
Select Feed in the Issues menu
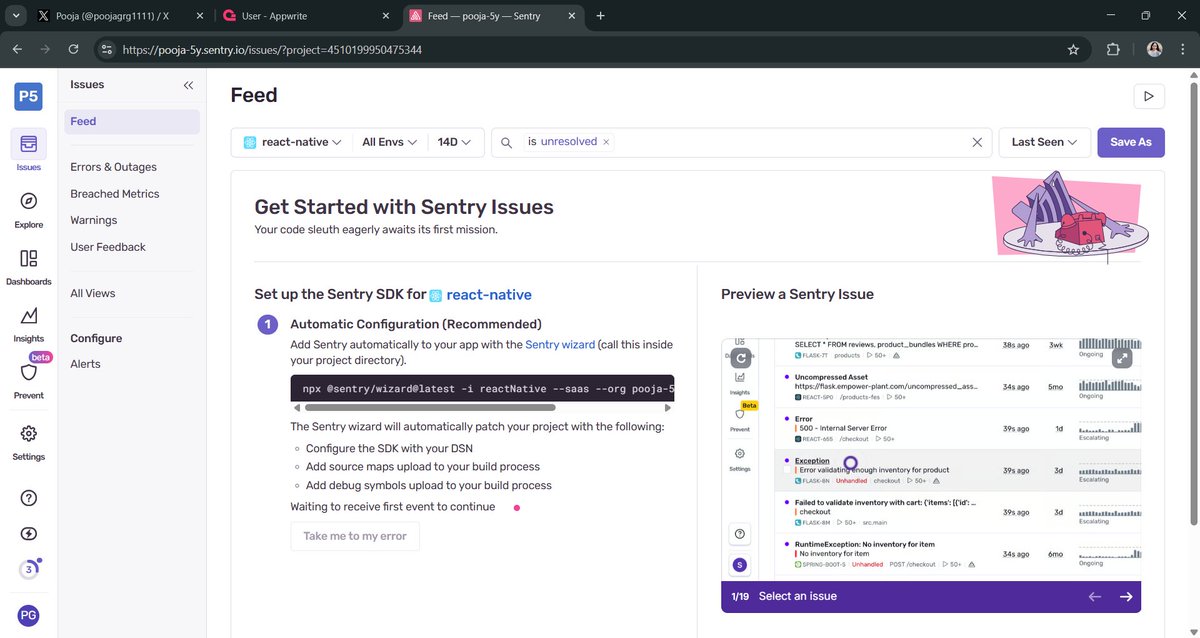132,122
